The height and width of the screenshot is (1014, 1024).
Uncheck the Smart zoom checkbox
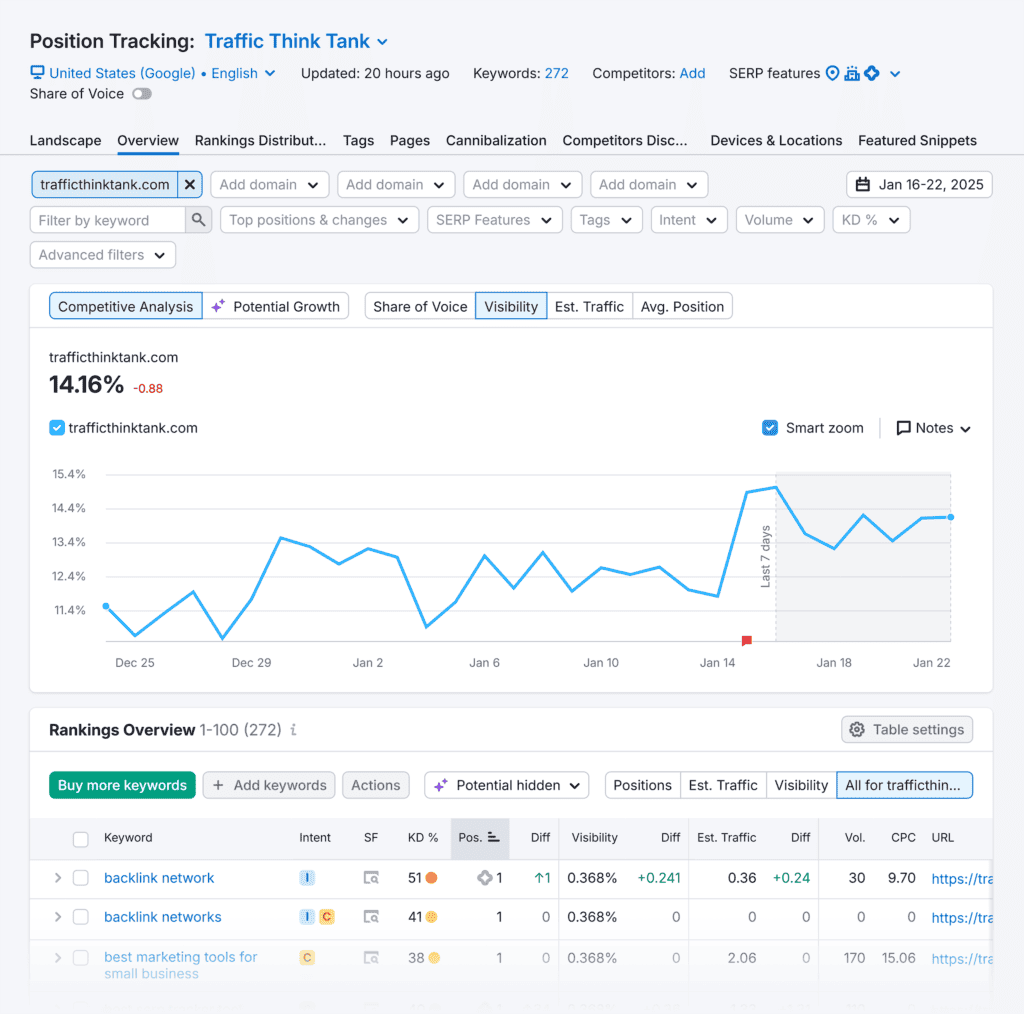tap(770, 428)
